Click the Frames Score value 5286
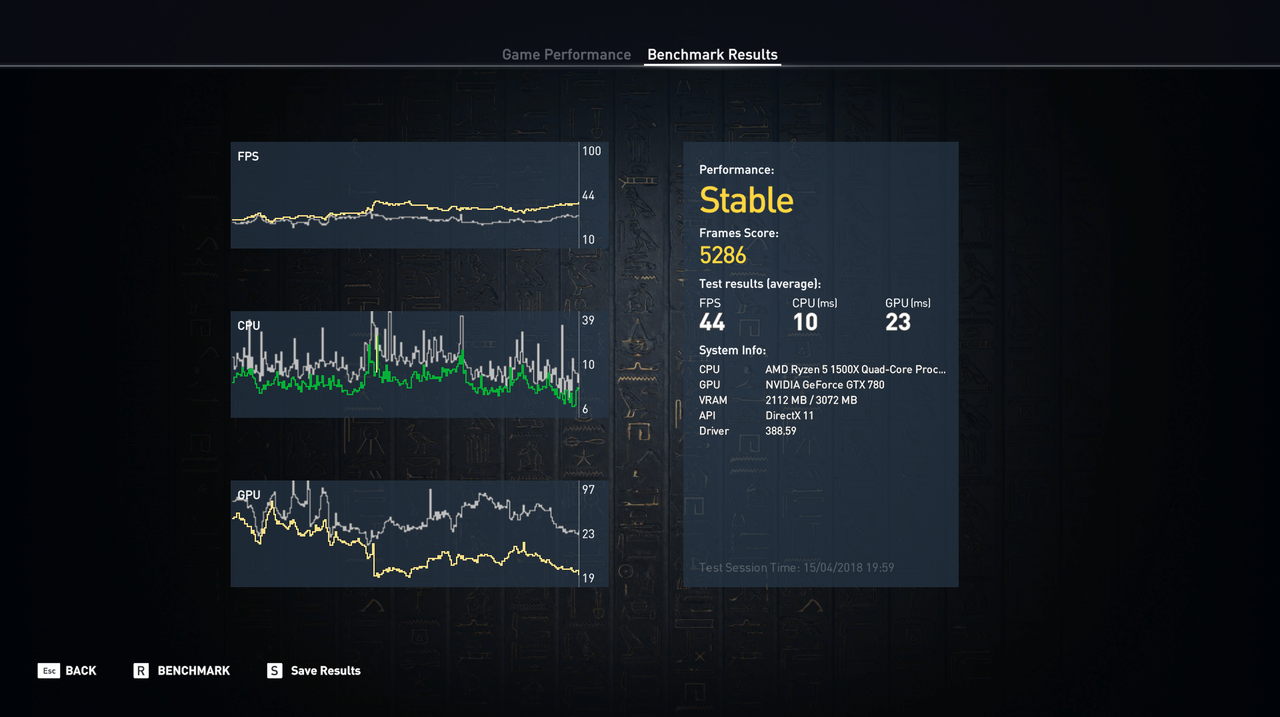The width and height of the screenshot is (1280, 717). 723,255
